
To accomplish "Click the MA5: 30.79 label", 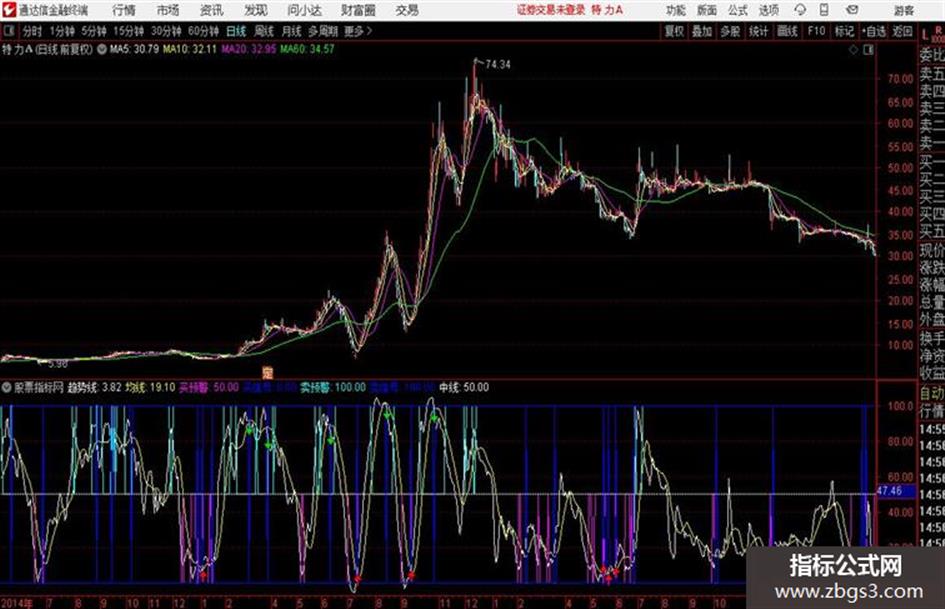I will (x=134, y=49).
